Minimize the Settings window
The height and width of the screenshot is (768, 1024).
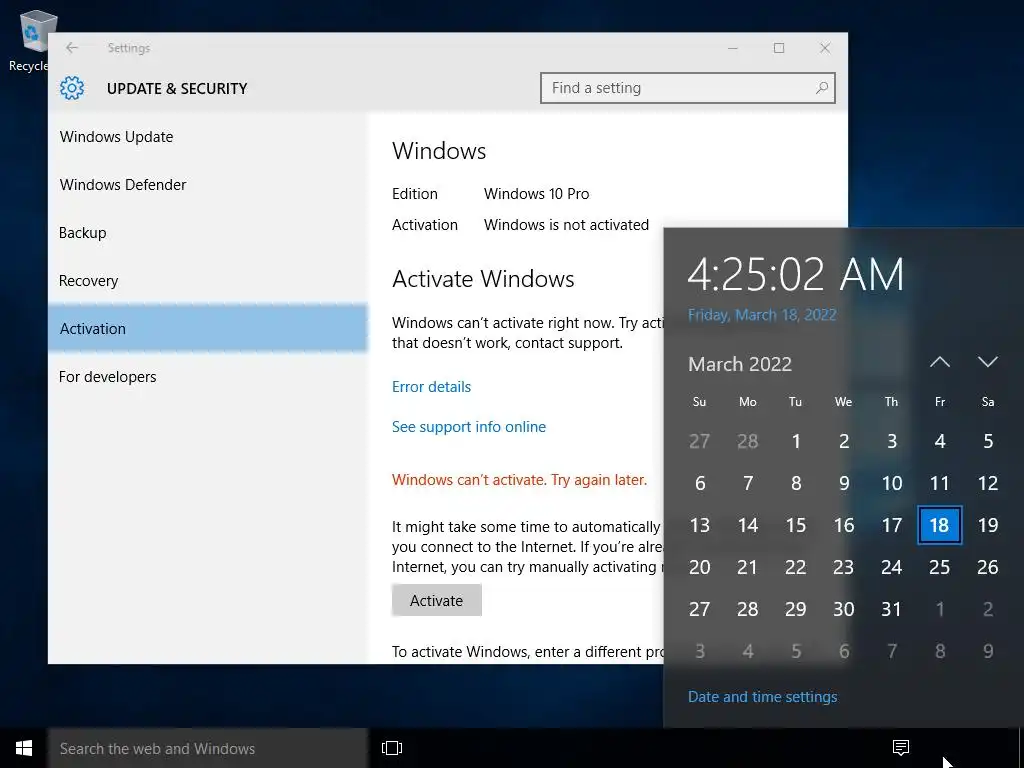733,48
